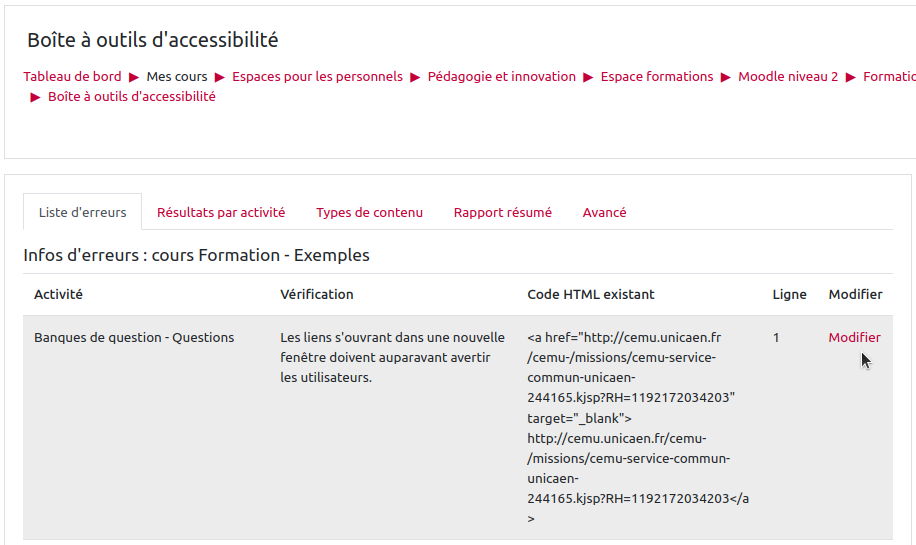Image resolution: width=916 pixels, height=545 pixels.
Task: Open Boîte à outils d'accessibilité breadcrumb link
Action: 131,97
